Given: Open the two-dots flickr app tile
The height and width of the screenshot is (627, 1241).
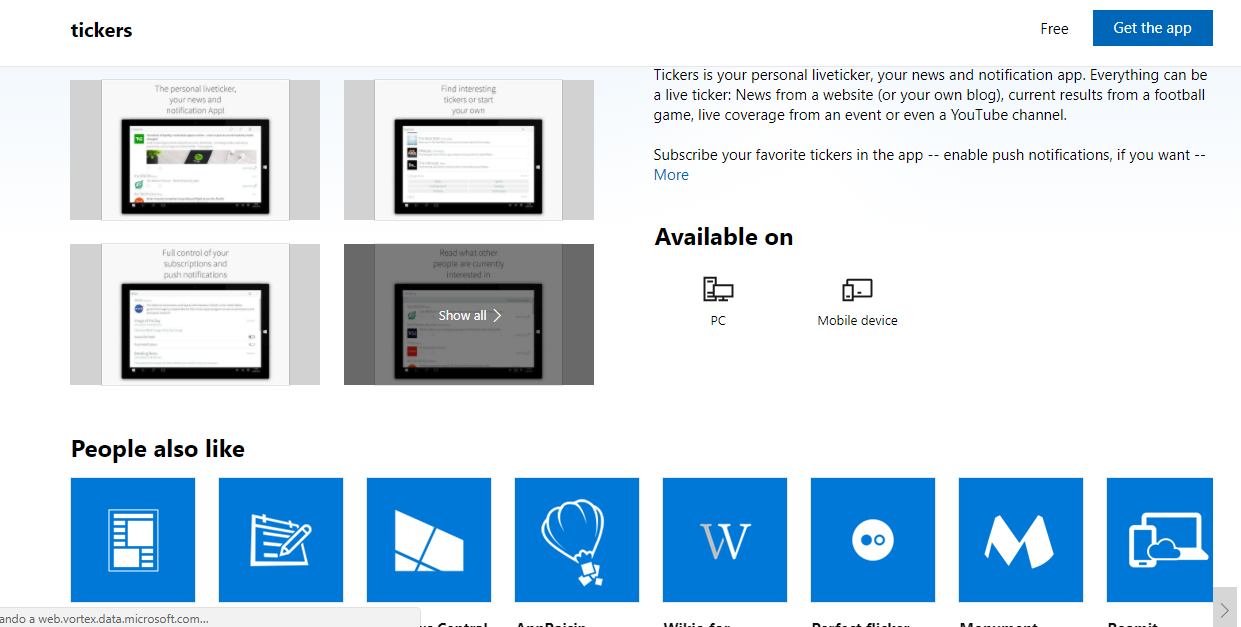Looking at the screenshot, I should (x=873, y=540).
